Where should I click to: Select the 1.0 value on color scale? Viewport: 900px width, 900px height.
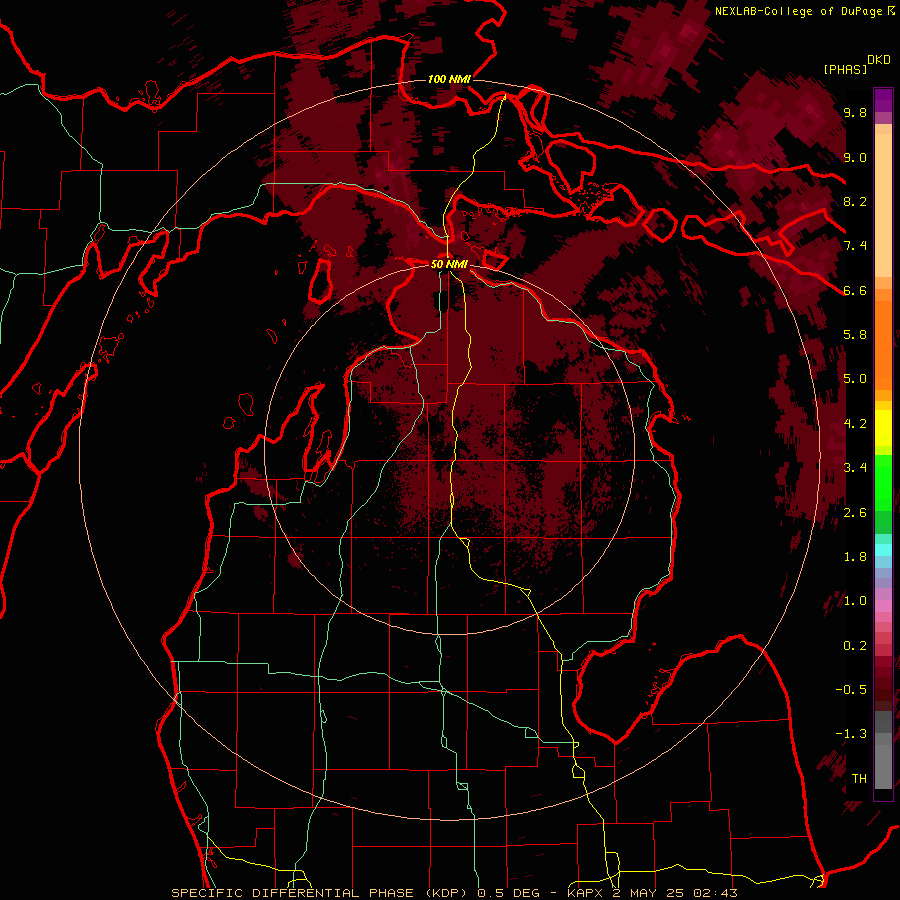point(855,601)
